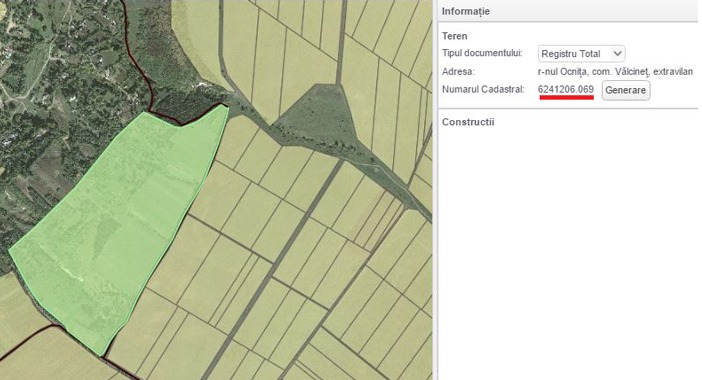This screenshot has height=380, width=702.
Task: Open the Tipul documentului dropdown showing Registru Total
Action: click(581, 54)
